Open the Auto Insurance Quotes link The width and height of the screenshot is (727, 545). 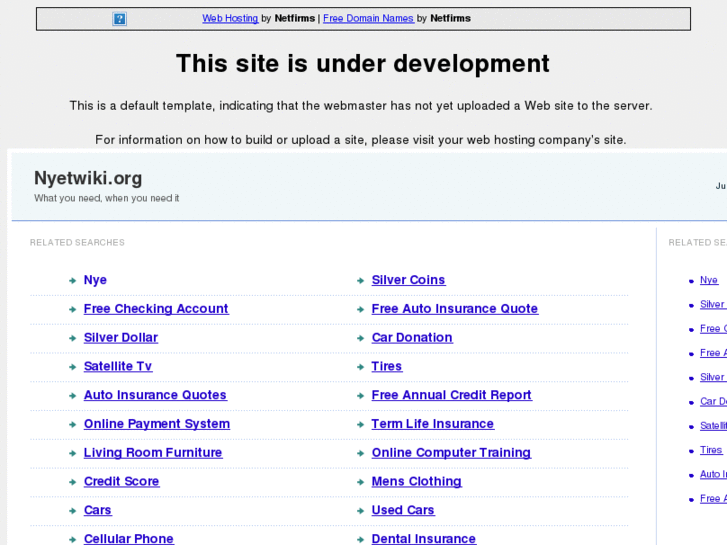[x=155, y=395]
